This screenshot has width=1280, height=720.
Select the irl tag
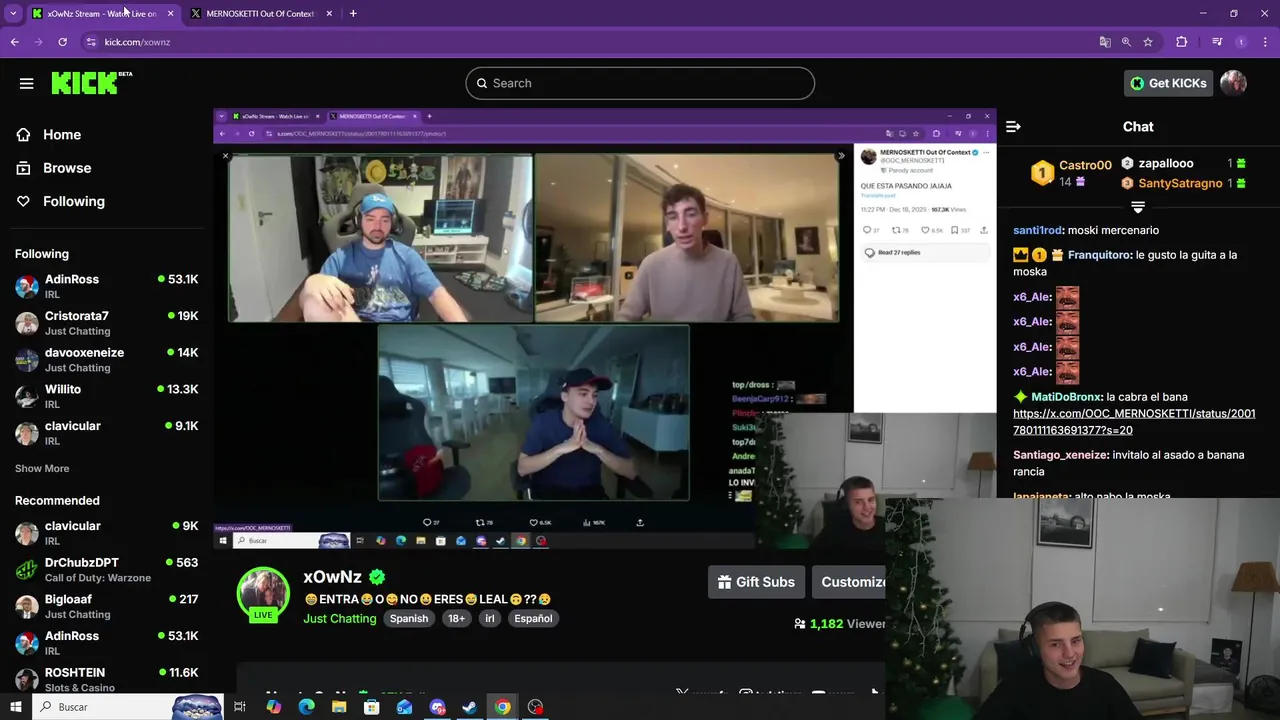490,618
